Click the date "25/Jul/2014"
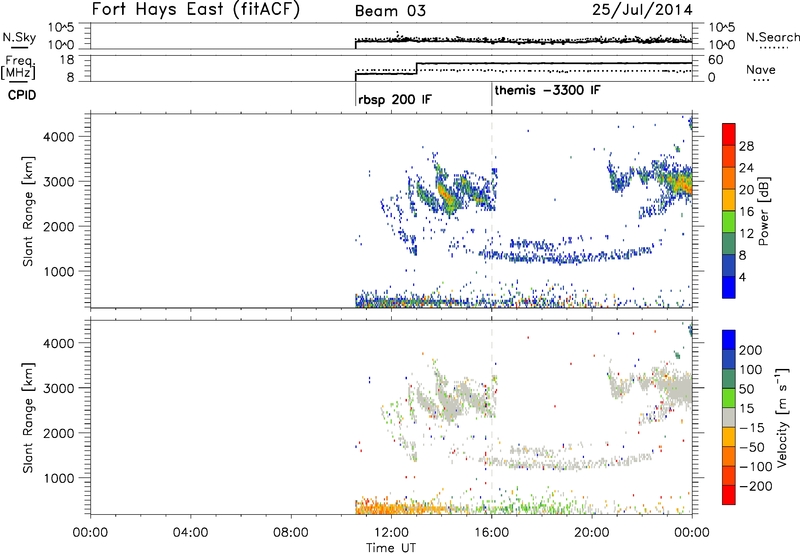The width and height of the screenshot is (800, 554). click(642, 10)
